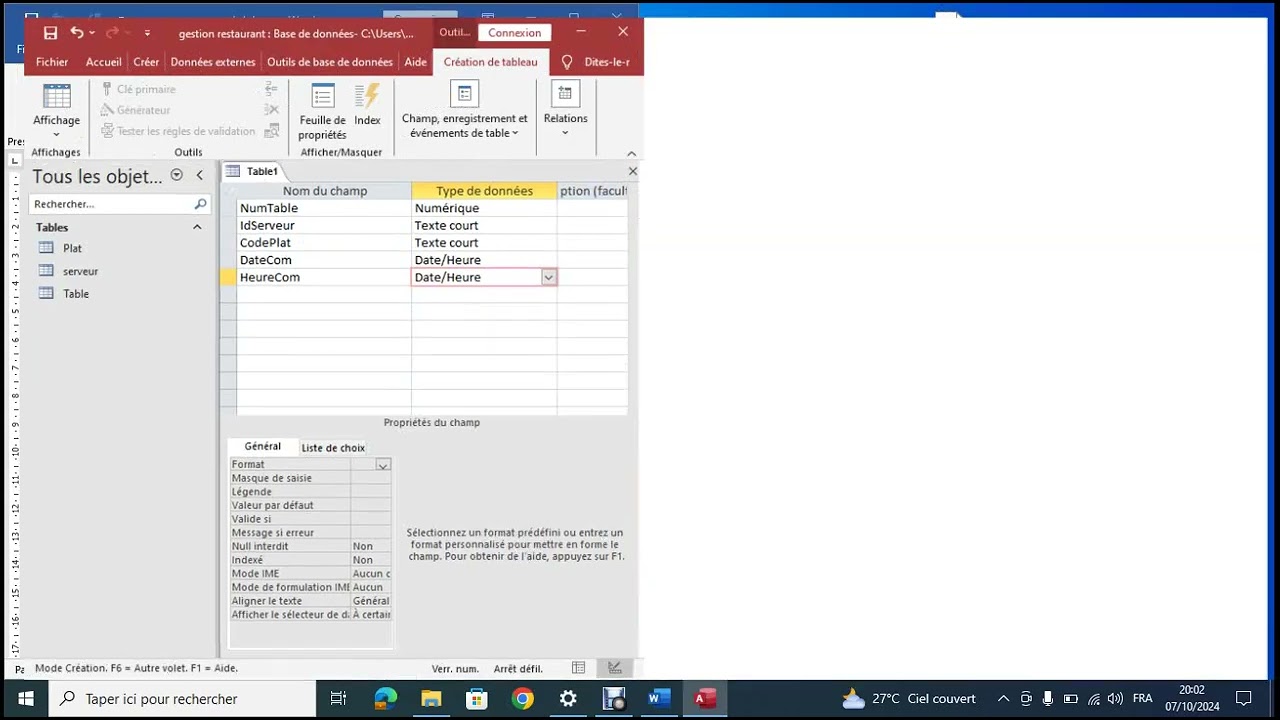Customize the Quick Access Toolbar

click(147, 33)
